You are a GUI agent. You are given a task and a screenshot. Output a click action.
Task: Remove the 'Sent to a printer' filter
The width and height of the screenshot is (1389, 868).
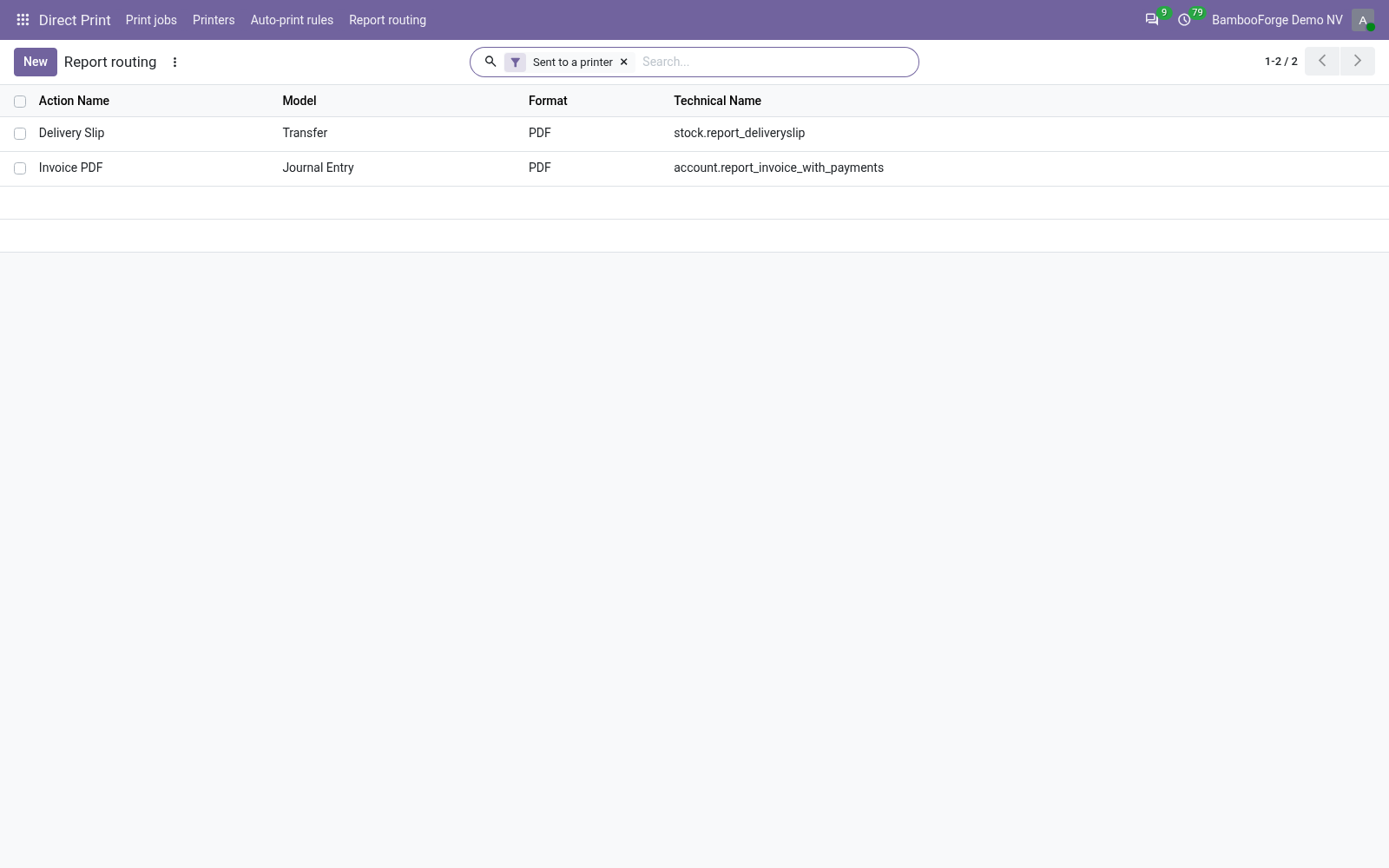[623, 62]
